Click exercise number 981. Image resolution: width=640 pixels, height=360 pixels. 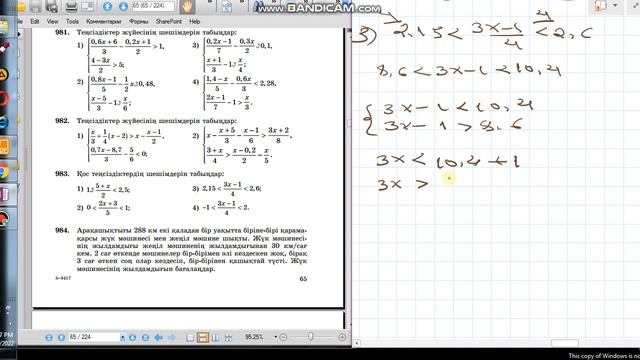click(x=62, y=32)
